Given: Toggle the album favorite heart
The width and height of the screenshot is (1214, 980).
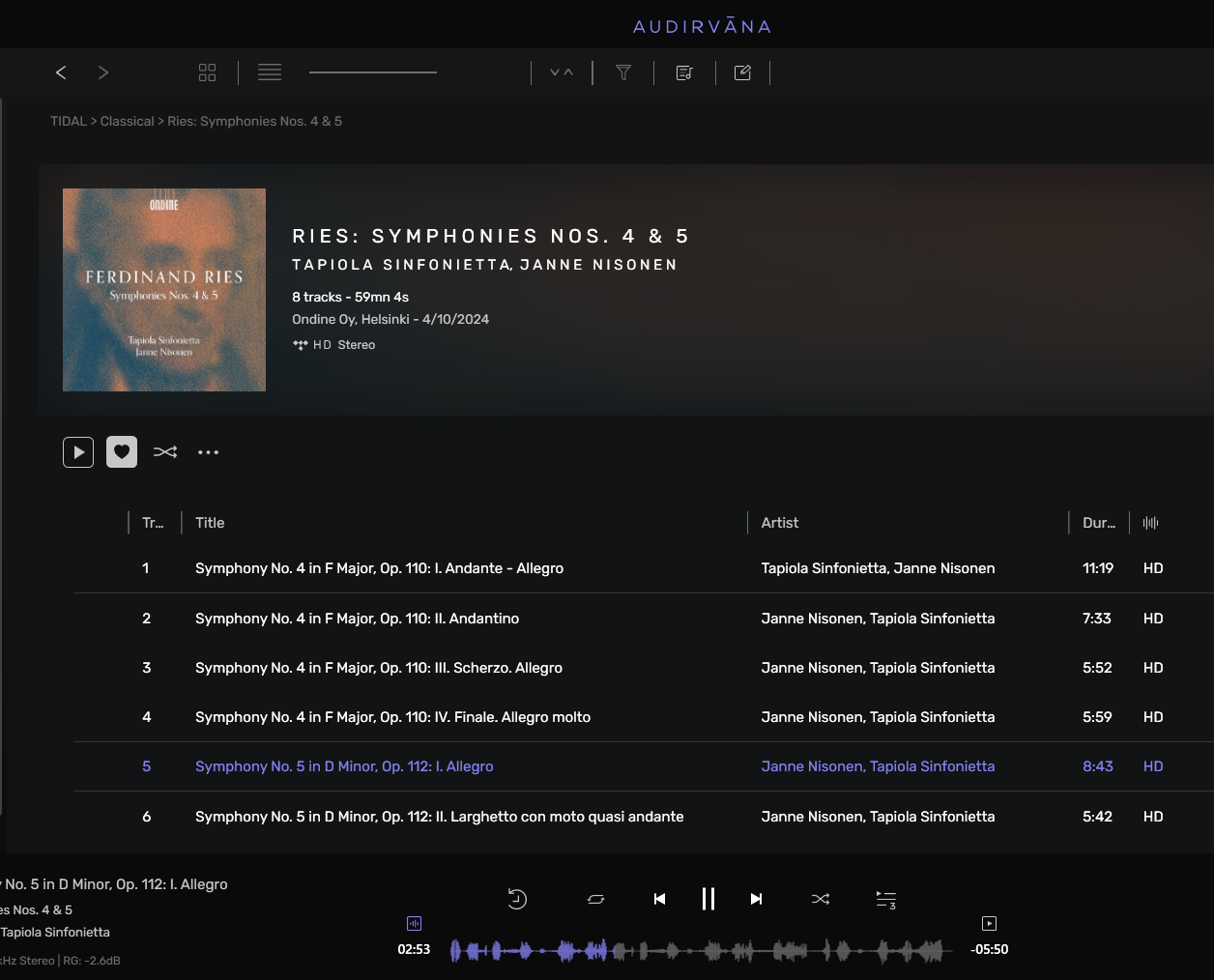Looking at the screenshot, I should pos(122,452).
